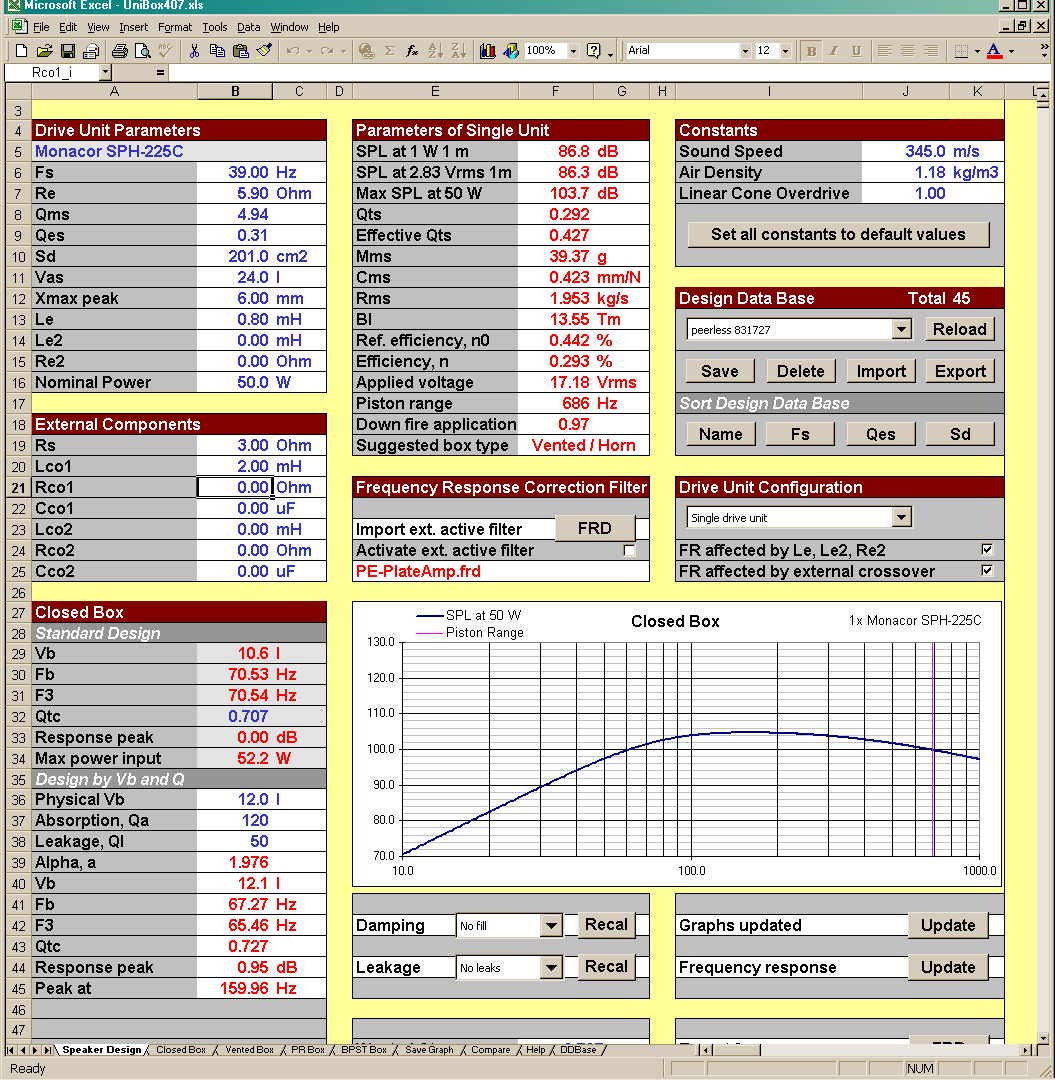Click the Reload database button

pyautogui.click(x=959, y=329)
